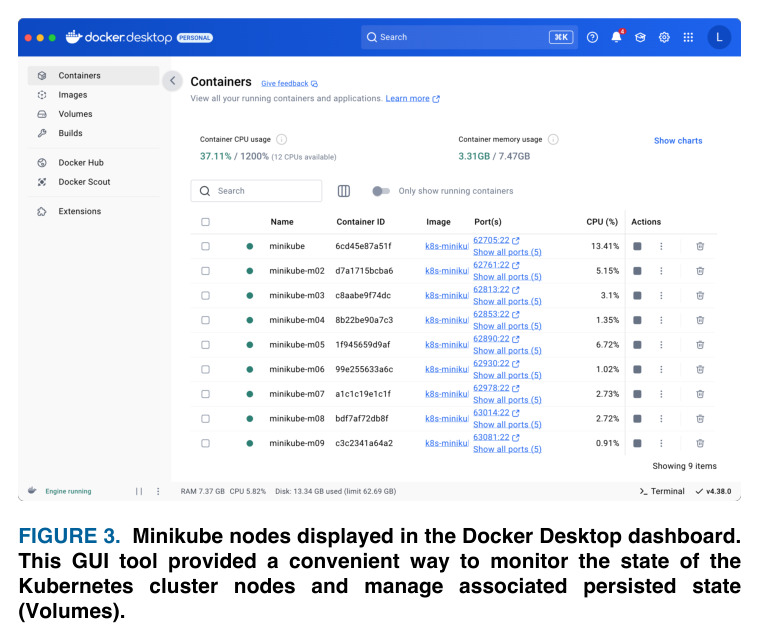Select all containers header checkbox

click(x=205, y=222)
